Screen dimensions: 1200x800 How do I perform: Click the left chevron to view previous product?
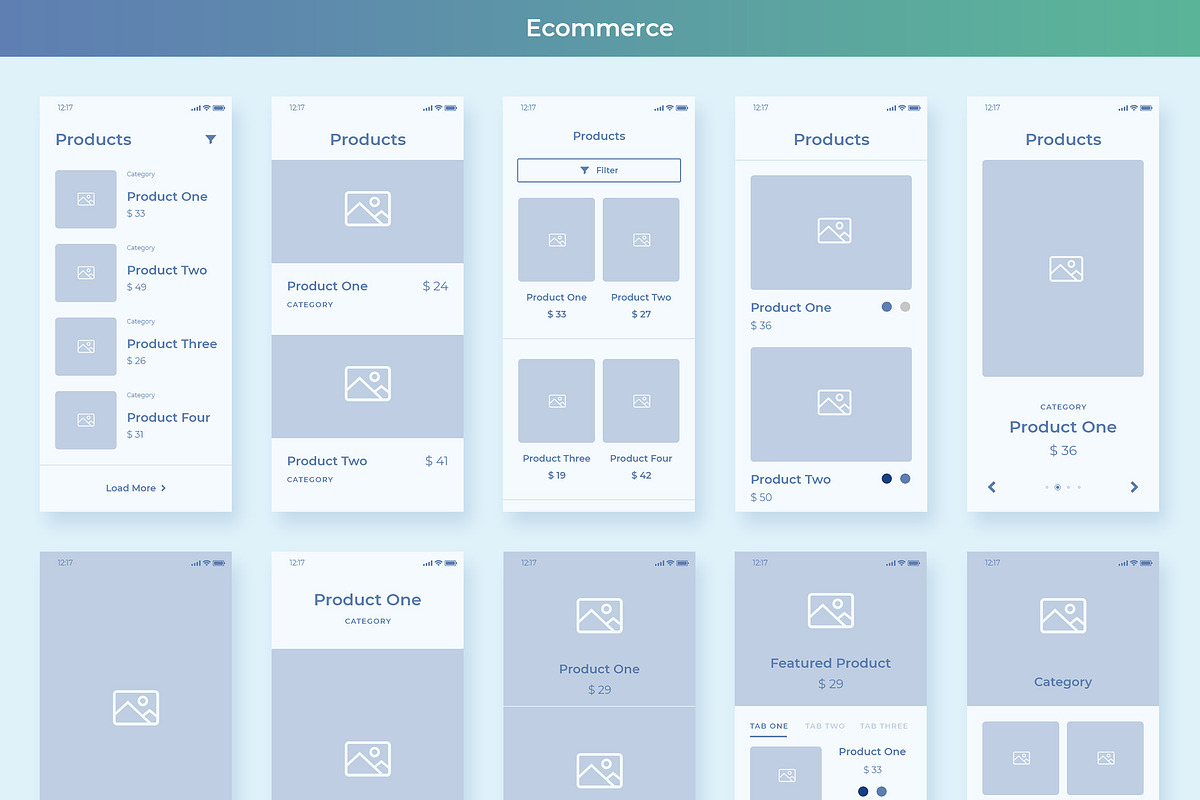click(991, 487)
